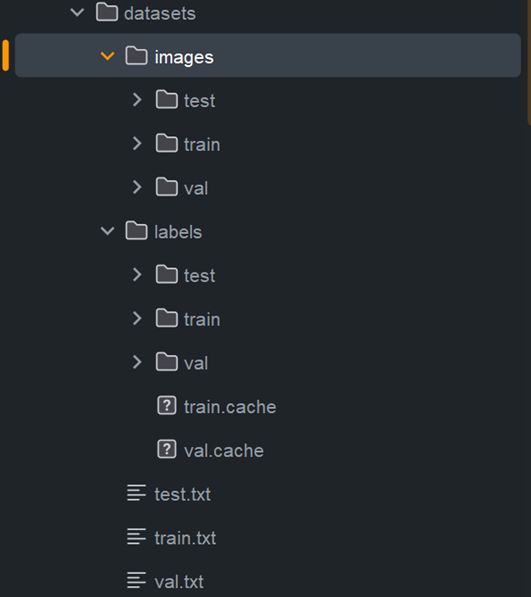
Task: Click the test.txt text file icon
Action: 136,493
